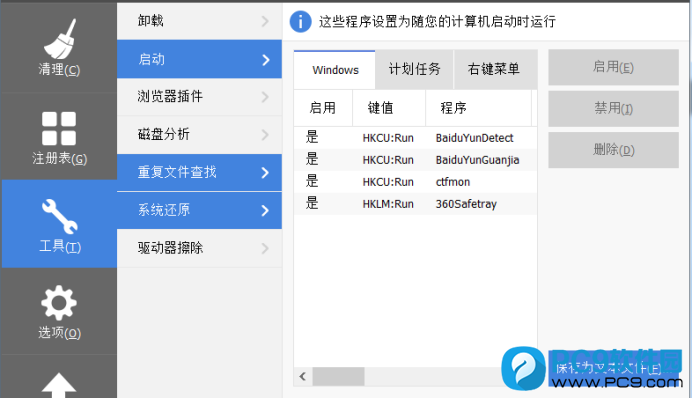The width and height of the screenshot is (692, 398).
Task: Select the 注册表 registry grid icon
Action: tap(59, 128)
